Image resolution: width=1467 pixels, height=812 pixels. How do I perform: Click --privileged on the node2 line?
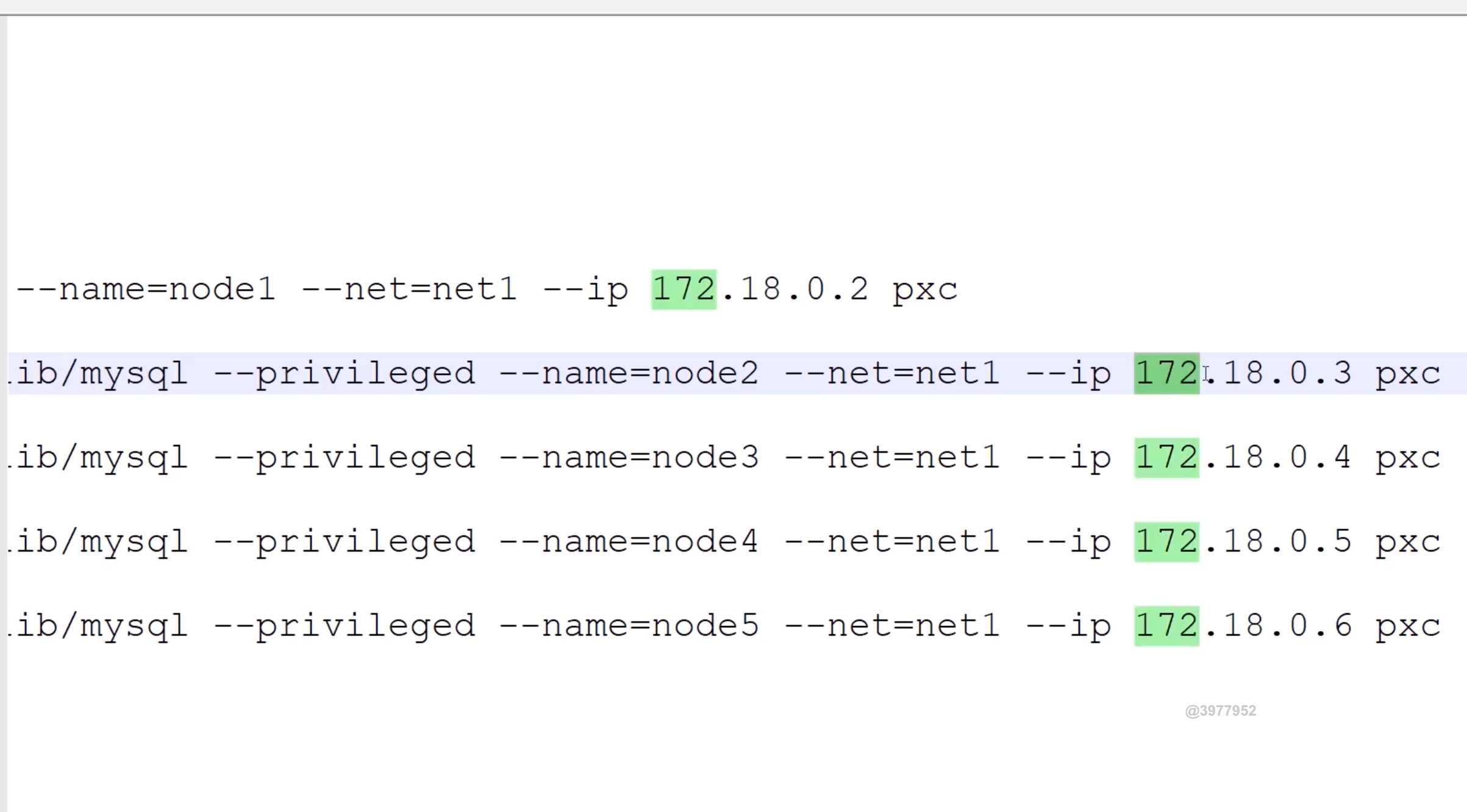[344, 373]
